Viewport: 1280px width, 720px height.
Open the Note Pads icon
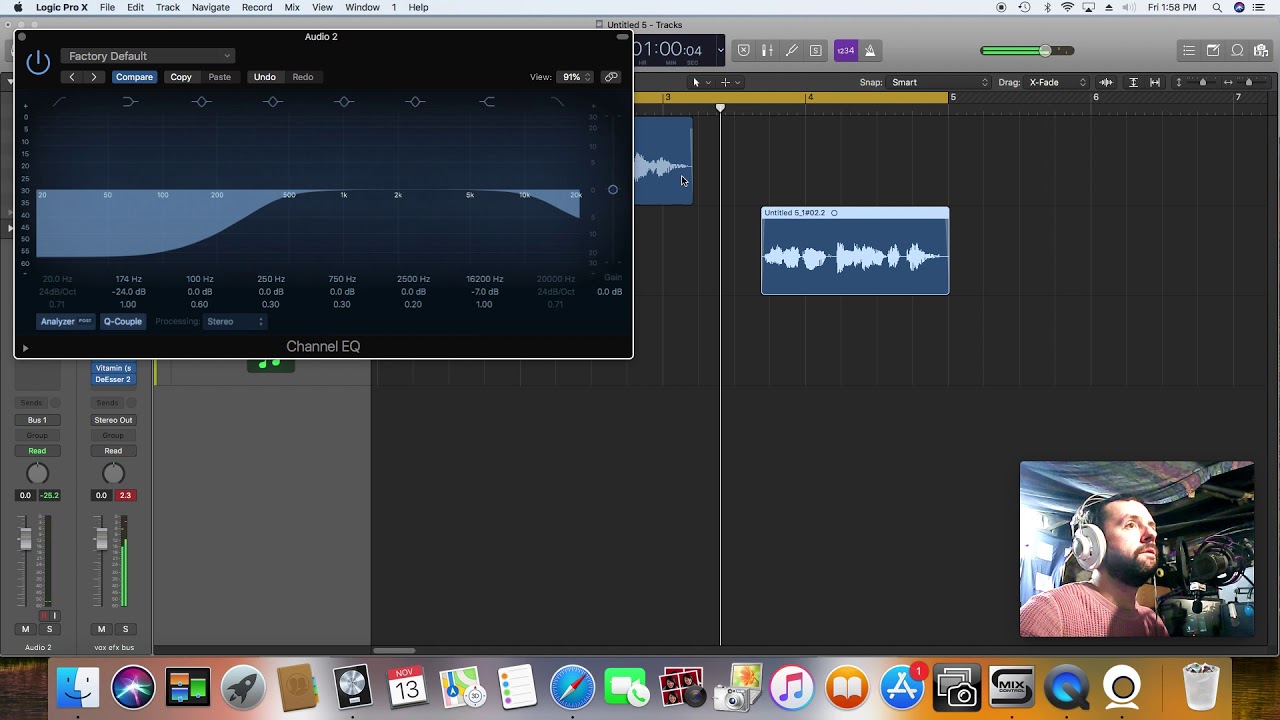click(x=1213, y=50)
